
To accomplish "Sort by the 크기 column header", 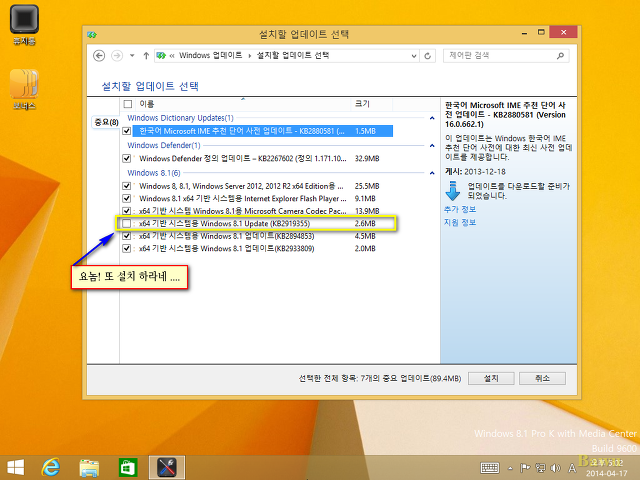I will (371, 104).
